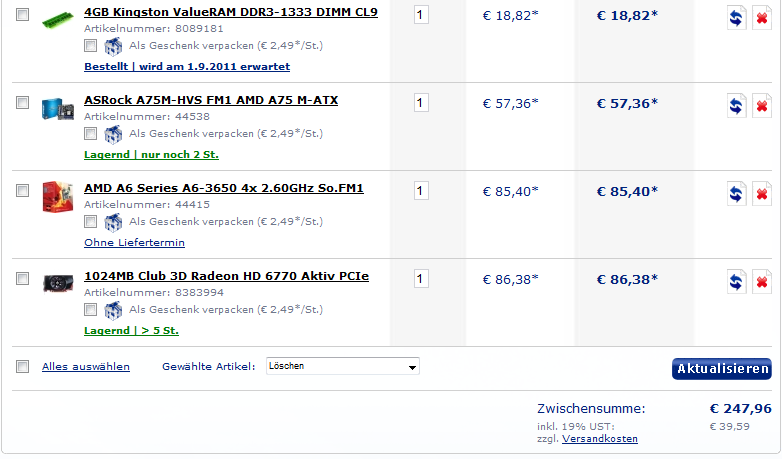The width and height of the screenshot is (782, 459).
Task: Tick the Alles auswählen checkbox
Action: (x=22, y=367)
